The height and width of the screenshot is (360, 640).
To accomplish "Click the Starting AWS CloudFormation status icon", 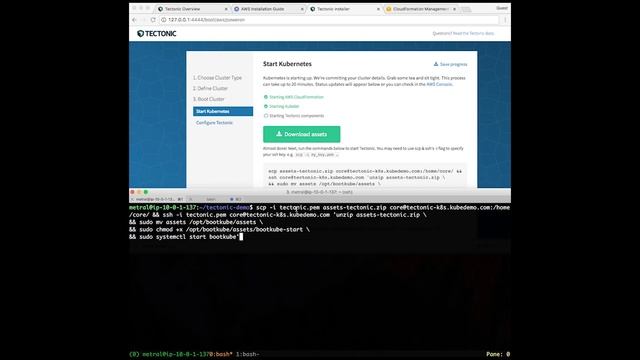I will tap(266, 97).
